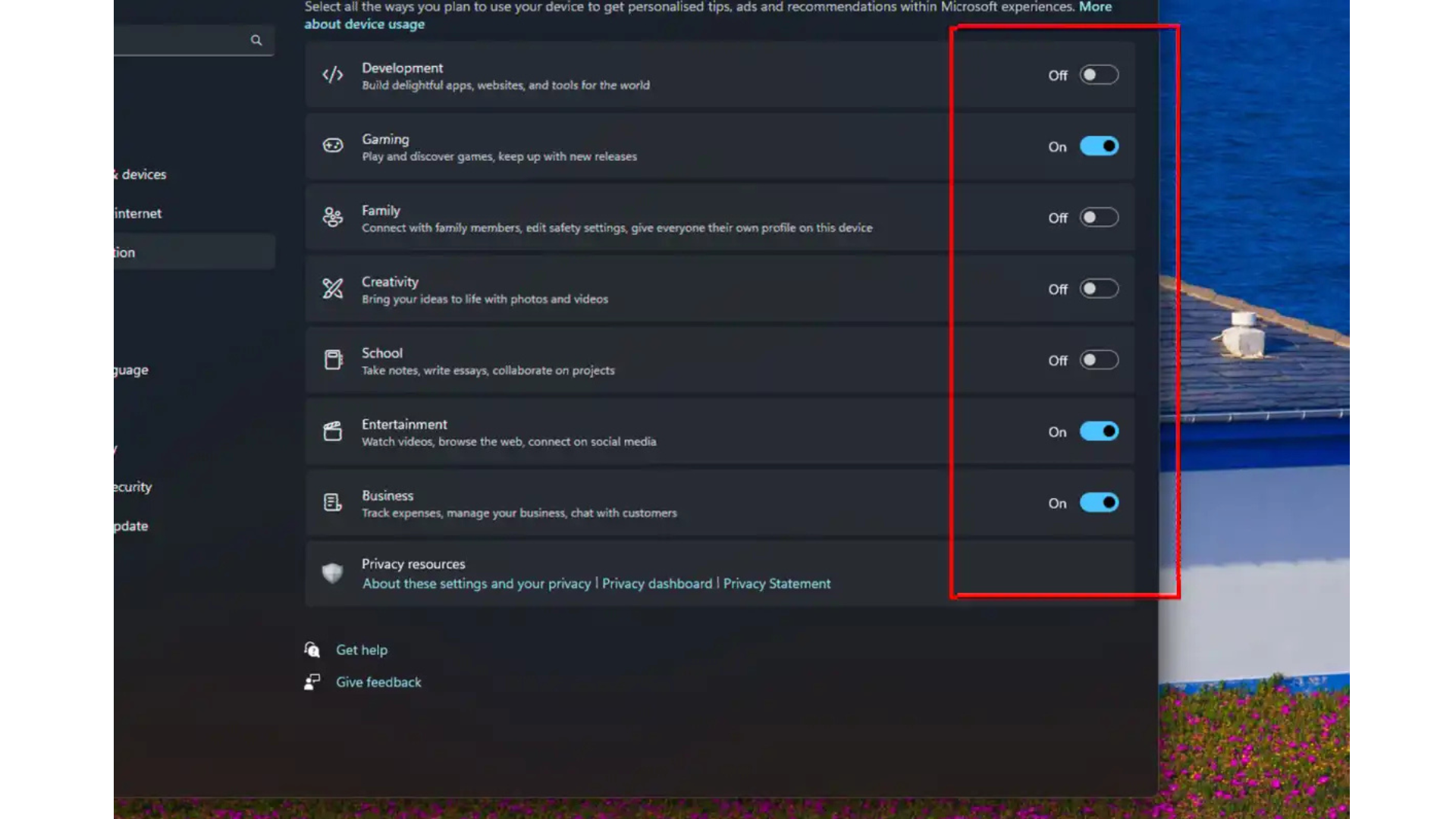Click Give feedback link

click(x=378, y=682)
